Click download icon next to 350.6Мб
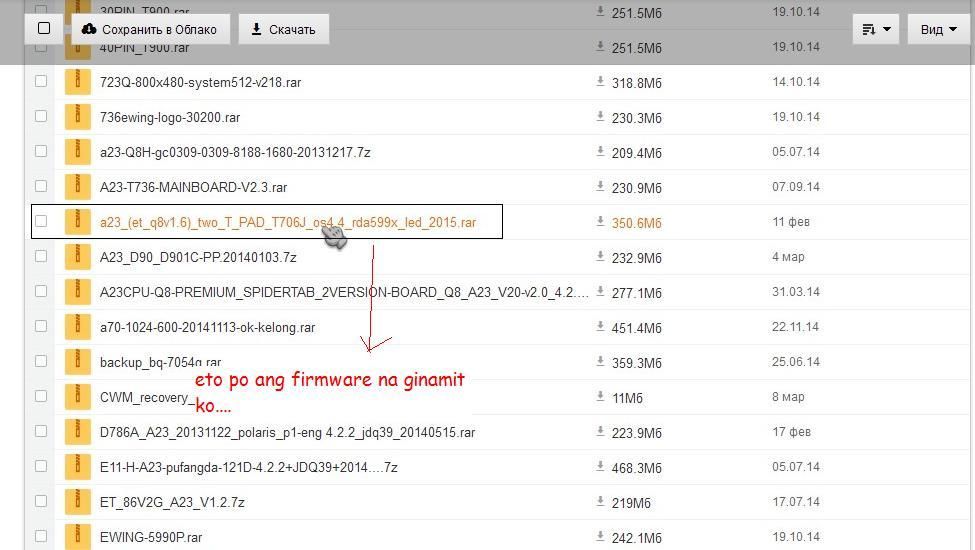The height and width of the screenshot is (550, 975). pos(600,221)
